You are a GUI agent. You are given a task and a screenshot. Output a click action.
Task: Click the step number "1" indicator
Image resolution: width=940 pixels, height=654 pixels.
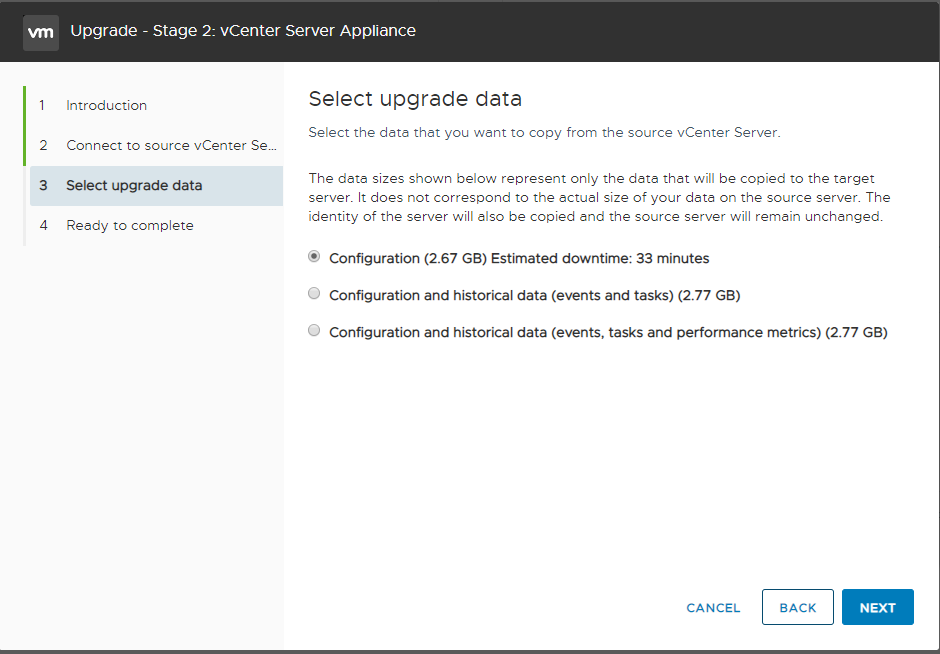43,105
